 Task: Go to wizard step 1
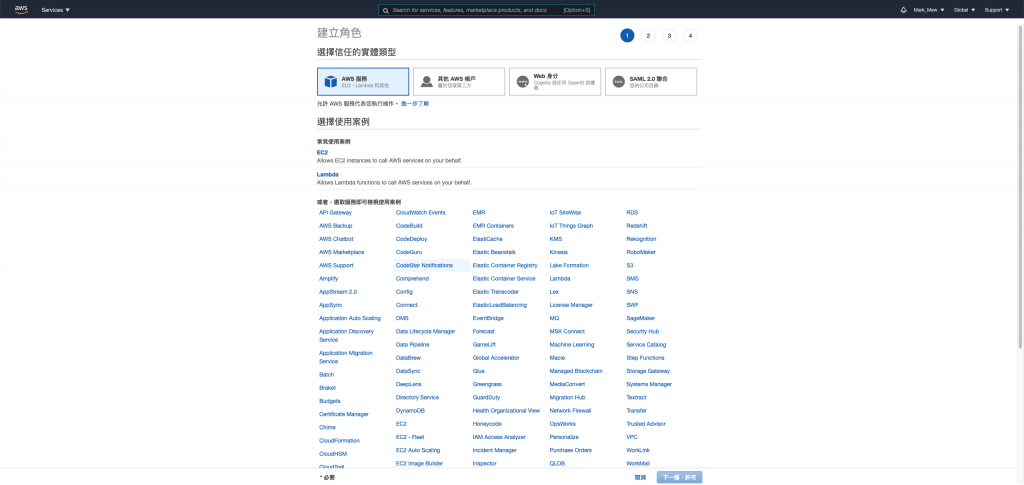pyautogui.click(x=627, y=36)
